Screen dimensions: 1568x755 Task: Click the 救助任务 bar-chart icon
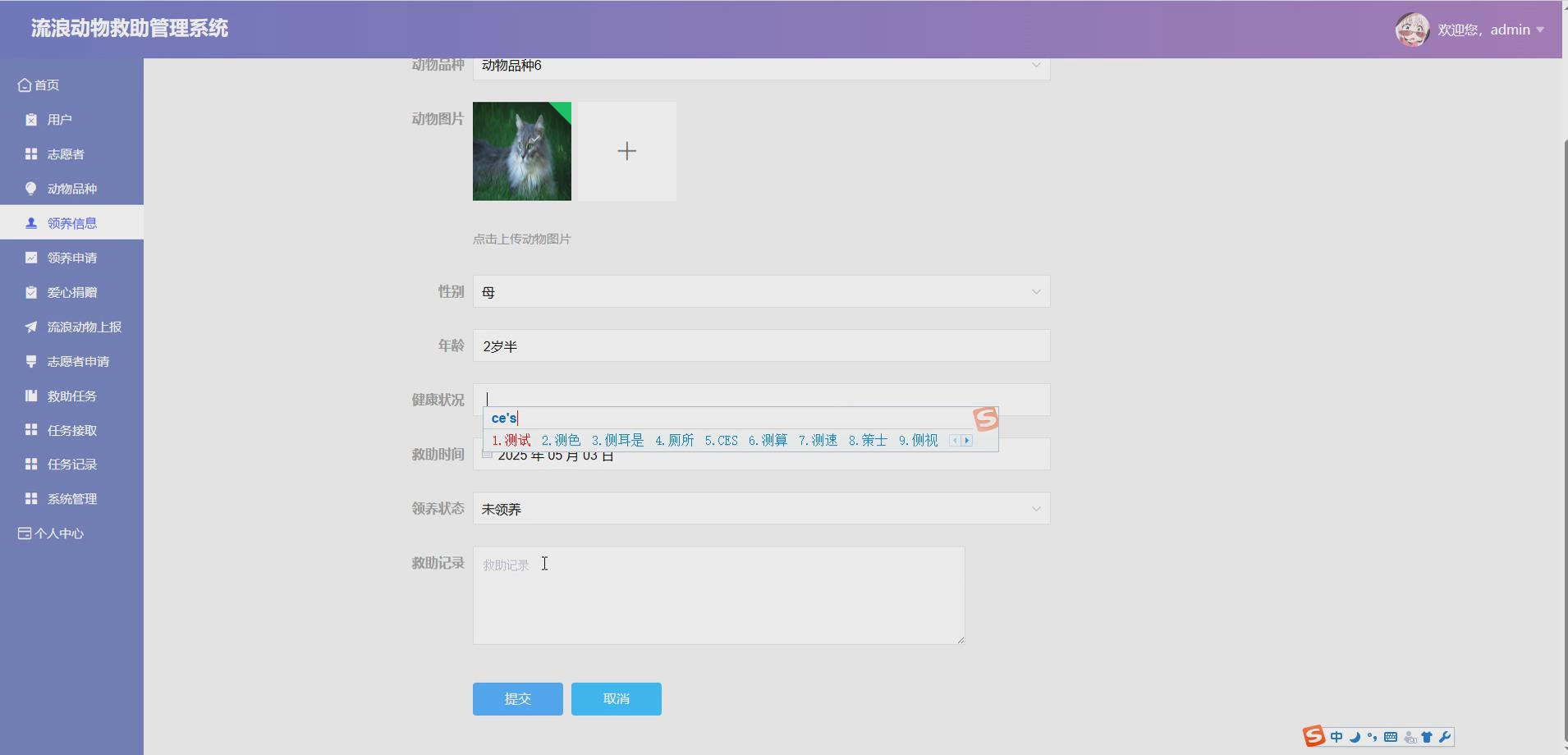30,395
